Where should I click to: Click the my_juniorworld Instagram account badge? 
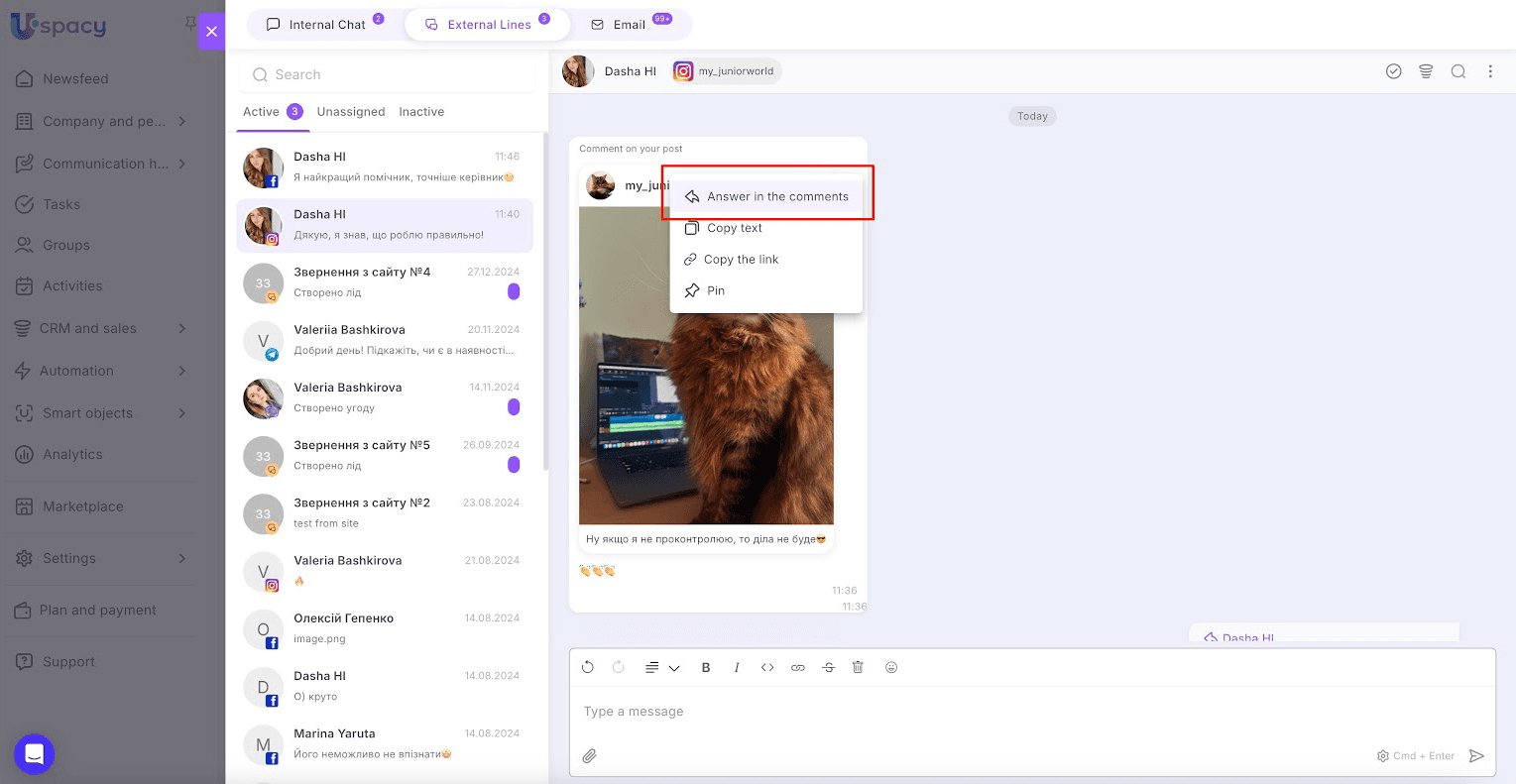[727, 71]
